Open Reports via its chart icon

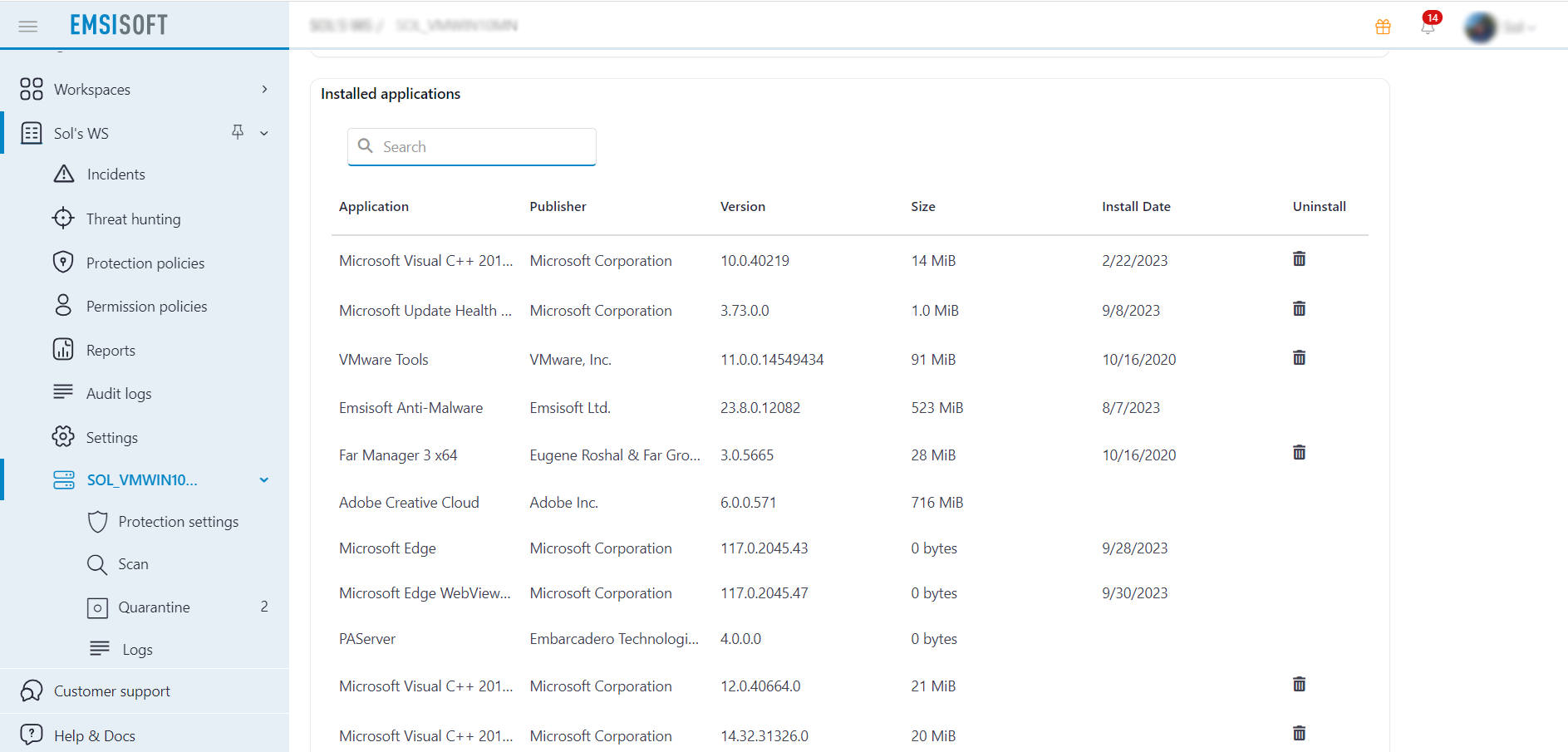click(64, 349)
